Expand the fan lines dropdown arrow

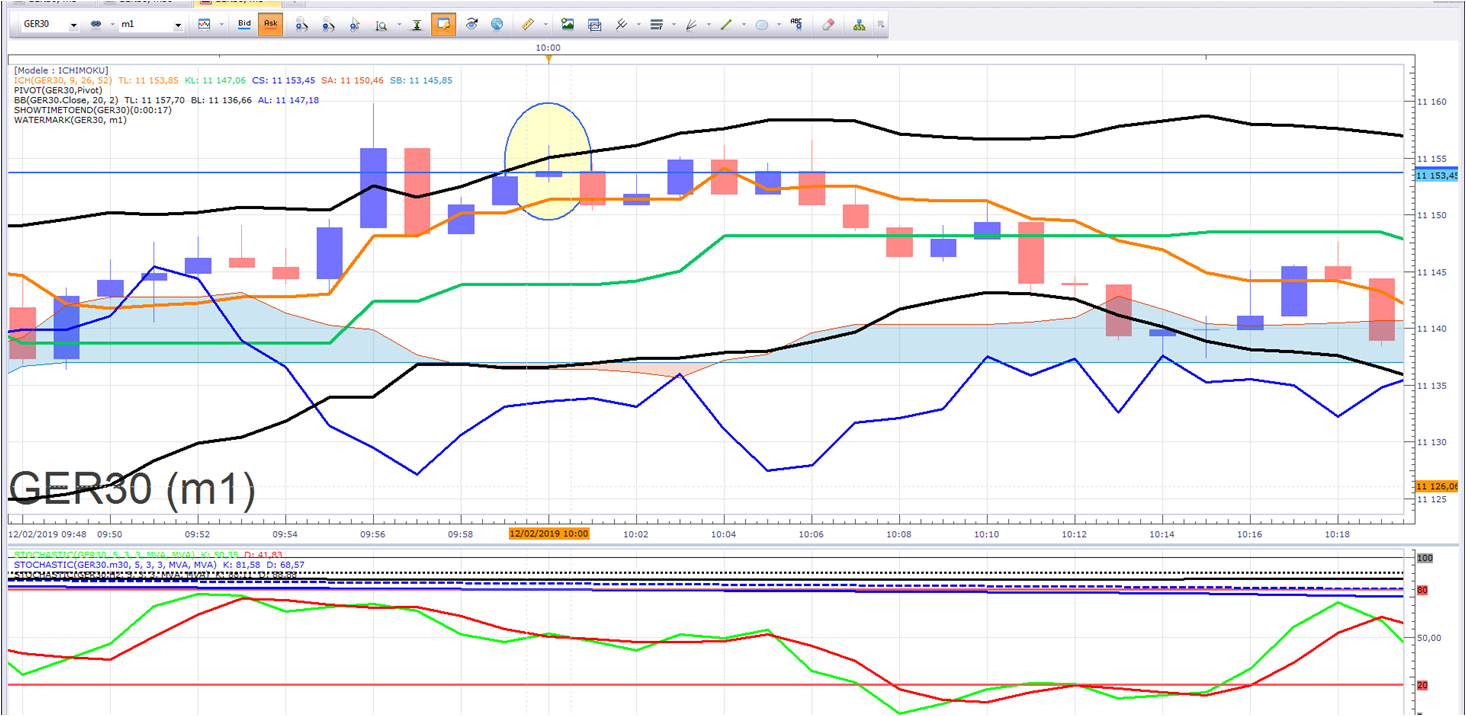point(708,25)
